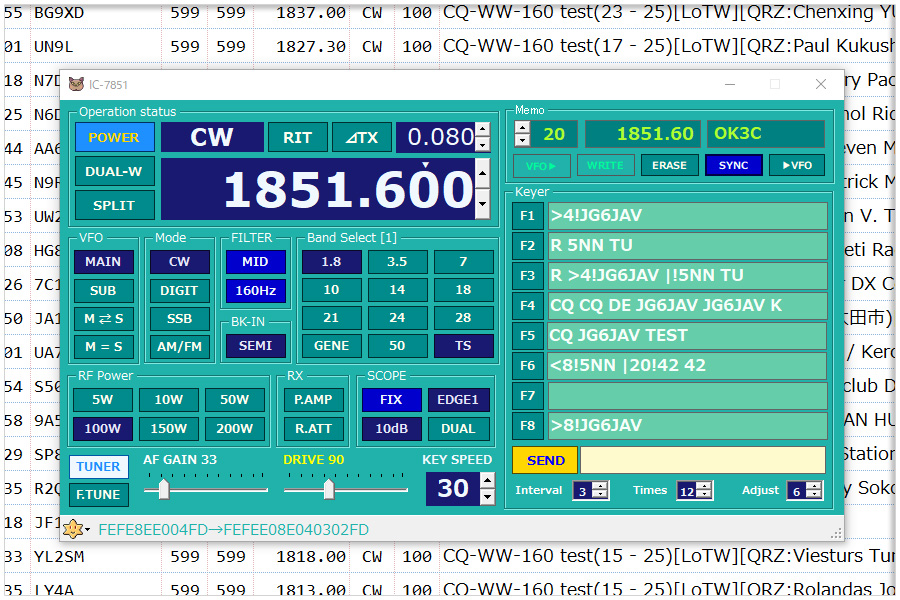The width and height of the screenshot is (900, 600).
Task: Increase the KEY SPEED stepper value
Action: pyautogui.click(x=487, y=480)
